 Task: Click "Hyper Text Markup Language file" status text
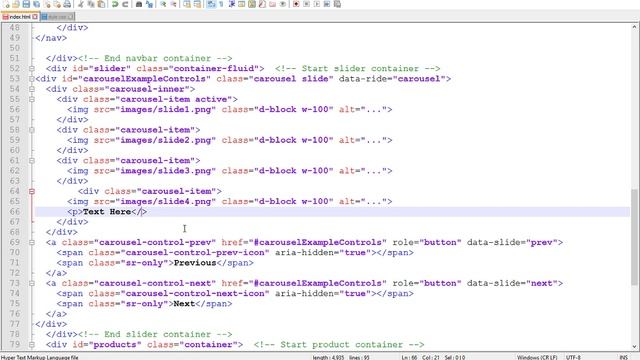pos(40,357)
